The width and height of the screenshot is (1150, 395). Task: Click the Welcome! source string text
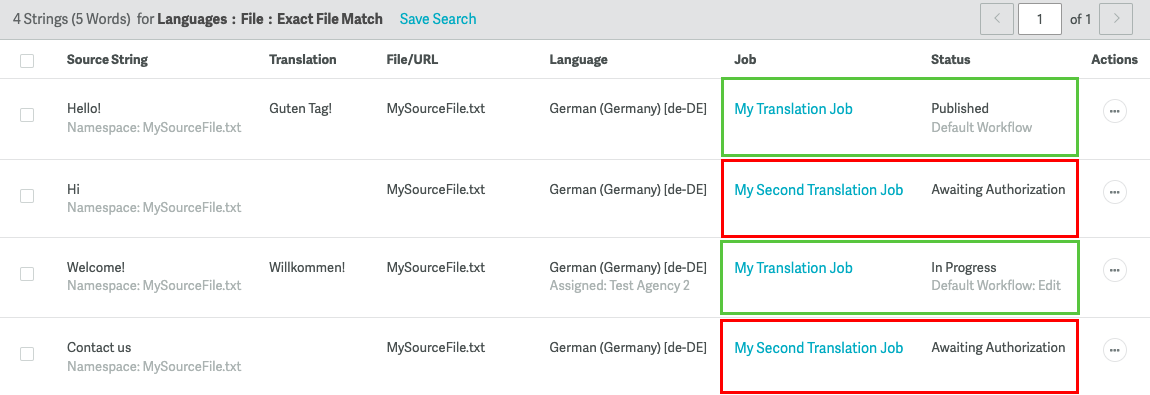pos(95,267)
